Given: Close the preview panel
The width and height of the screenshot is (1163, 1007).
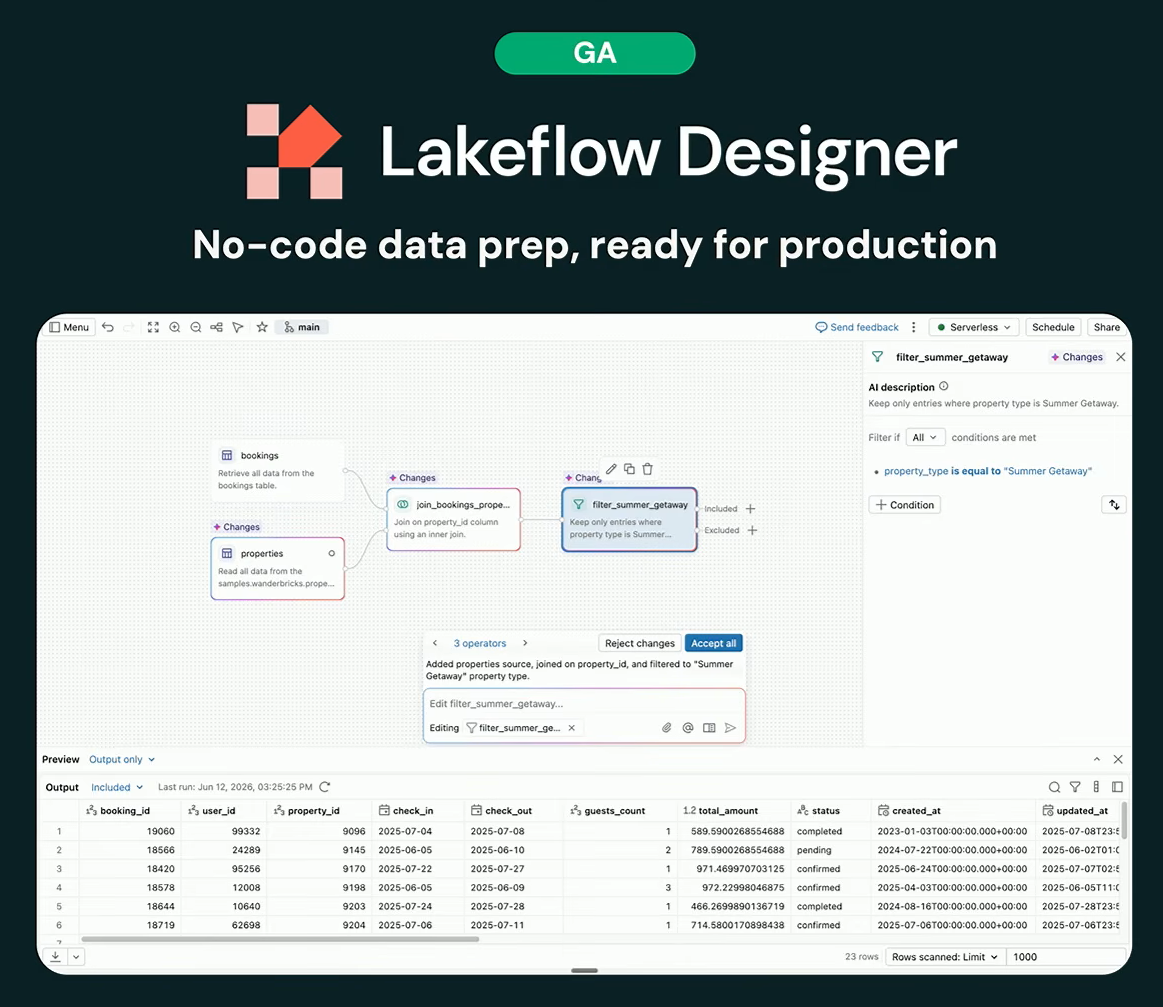Looking at the screenshot, I should [1118, 759].
